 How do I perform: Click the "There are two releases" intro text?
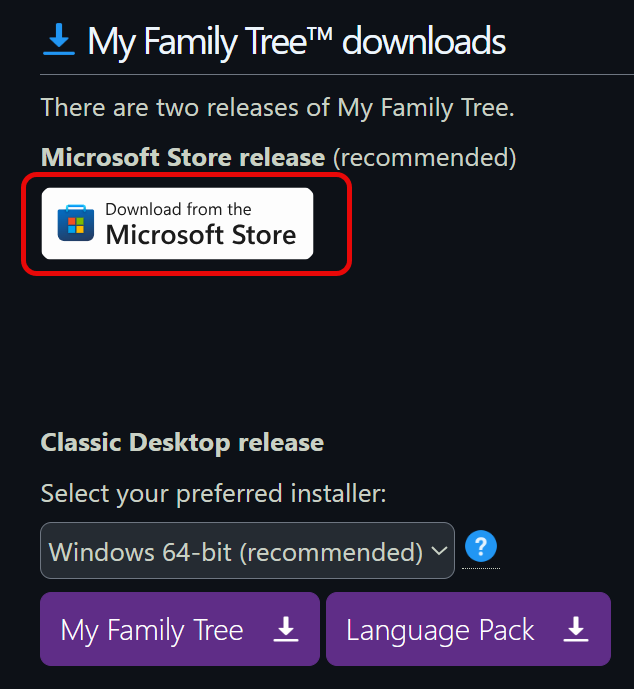277,107
